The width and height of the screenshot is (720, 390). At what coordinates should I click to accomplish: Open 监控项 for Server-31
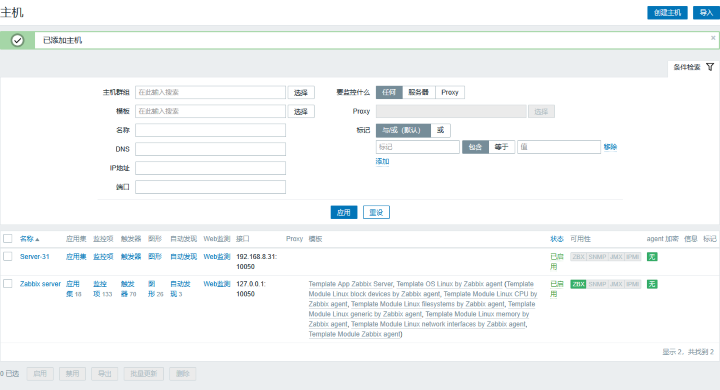coord(103,257)
